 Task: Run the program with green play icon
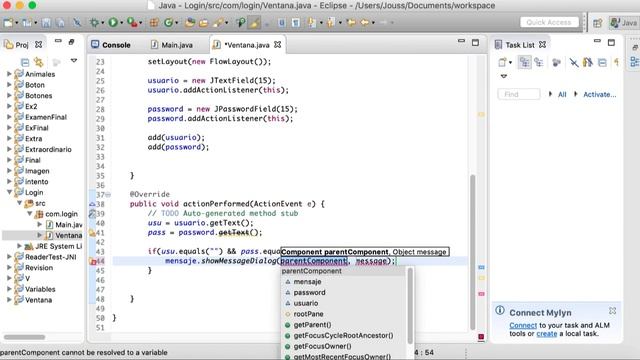[x=113, y=23]
